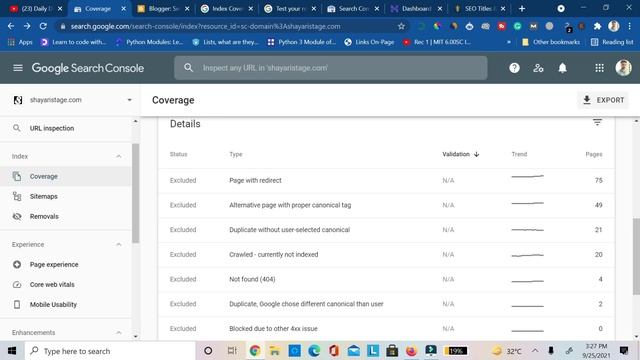Click the main page vertical scrollbar thumb
The image size is (640, 360).
[636, 256]
